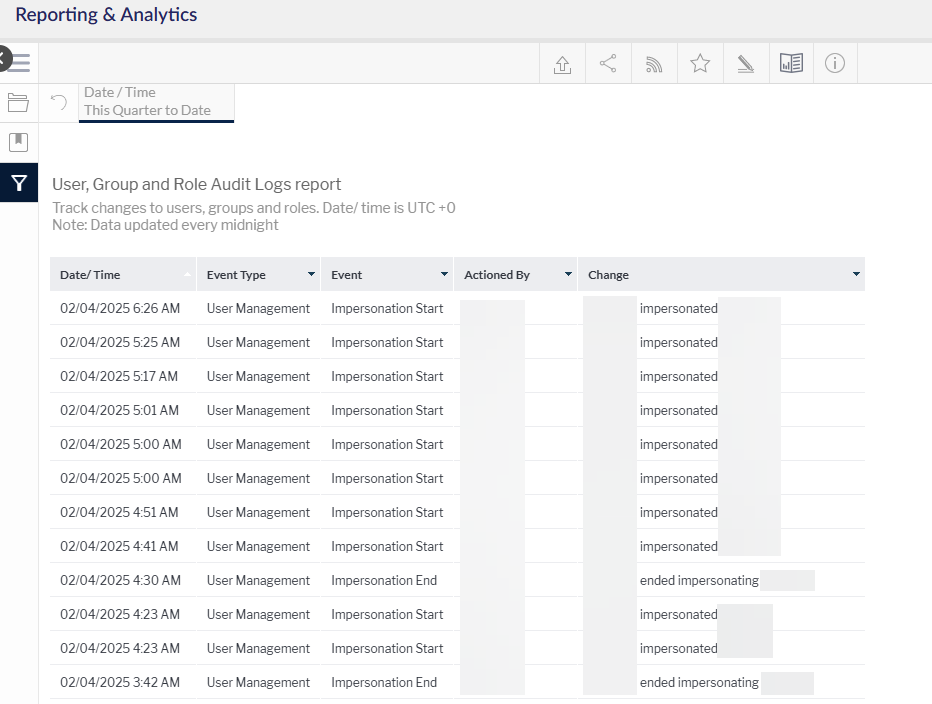Expand the Event column dropdown arrow

pos(444,274)
